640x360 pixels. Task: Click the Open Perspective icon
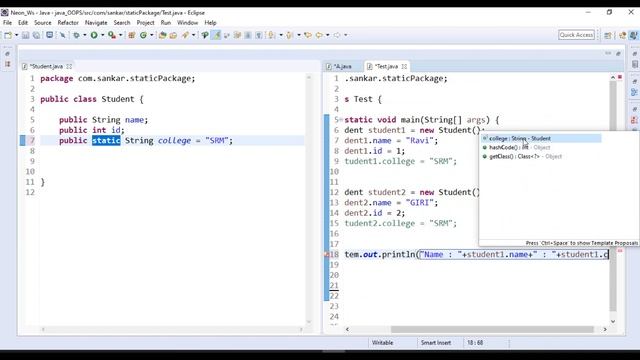click(x=608, y=36)
